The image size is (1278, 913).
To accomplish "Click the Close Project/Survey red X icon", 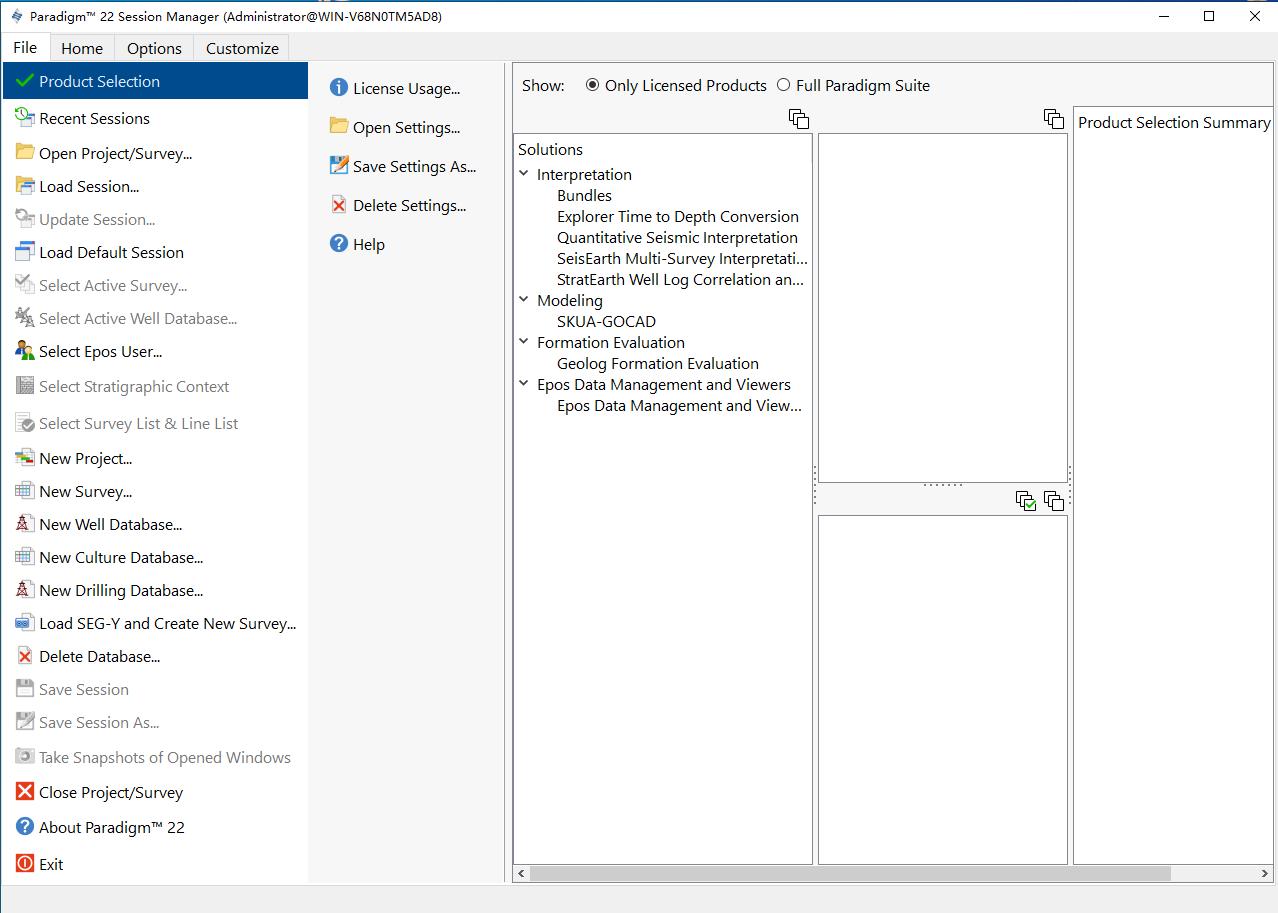I will [25, 792].
